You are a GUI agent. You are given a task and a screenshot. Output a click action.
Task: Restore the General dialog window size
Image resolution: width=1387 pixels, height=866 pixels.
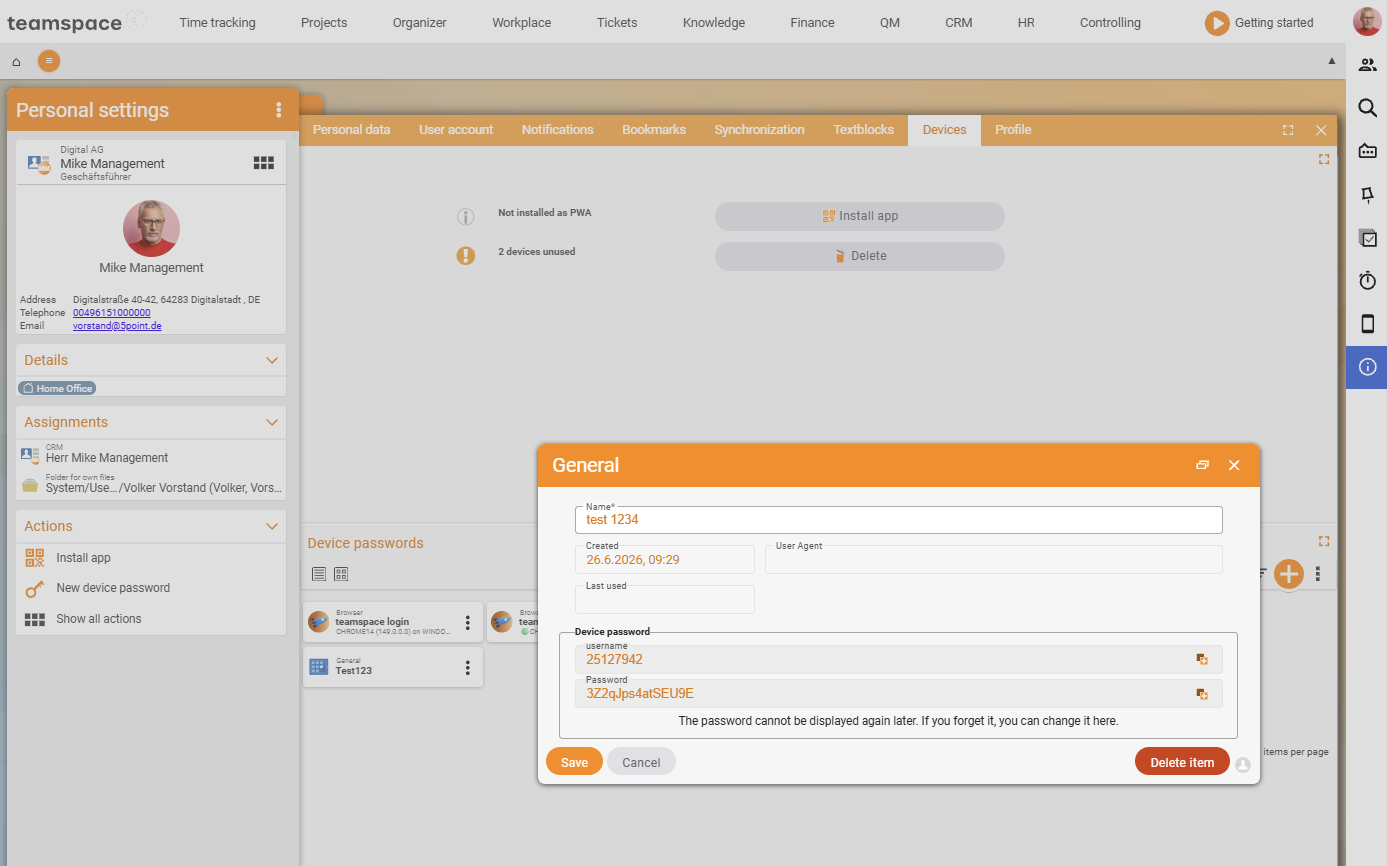coord(1202,465)
